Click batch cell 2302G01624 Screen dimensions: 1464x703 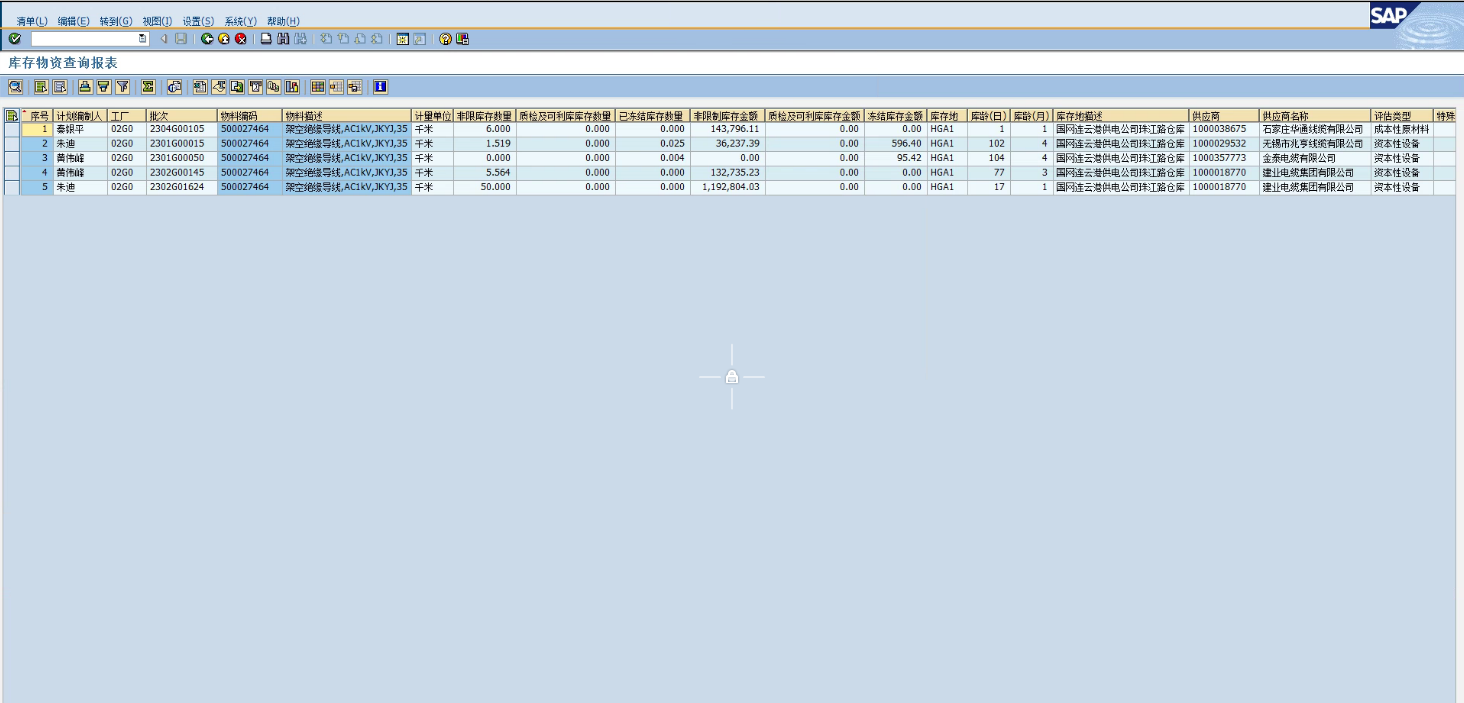182,187
